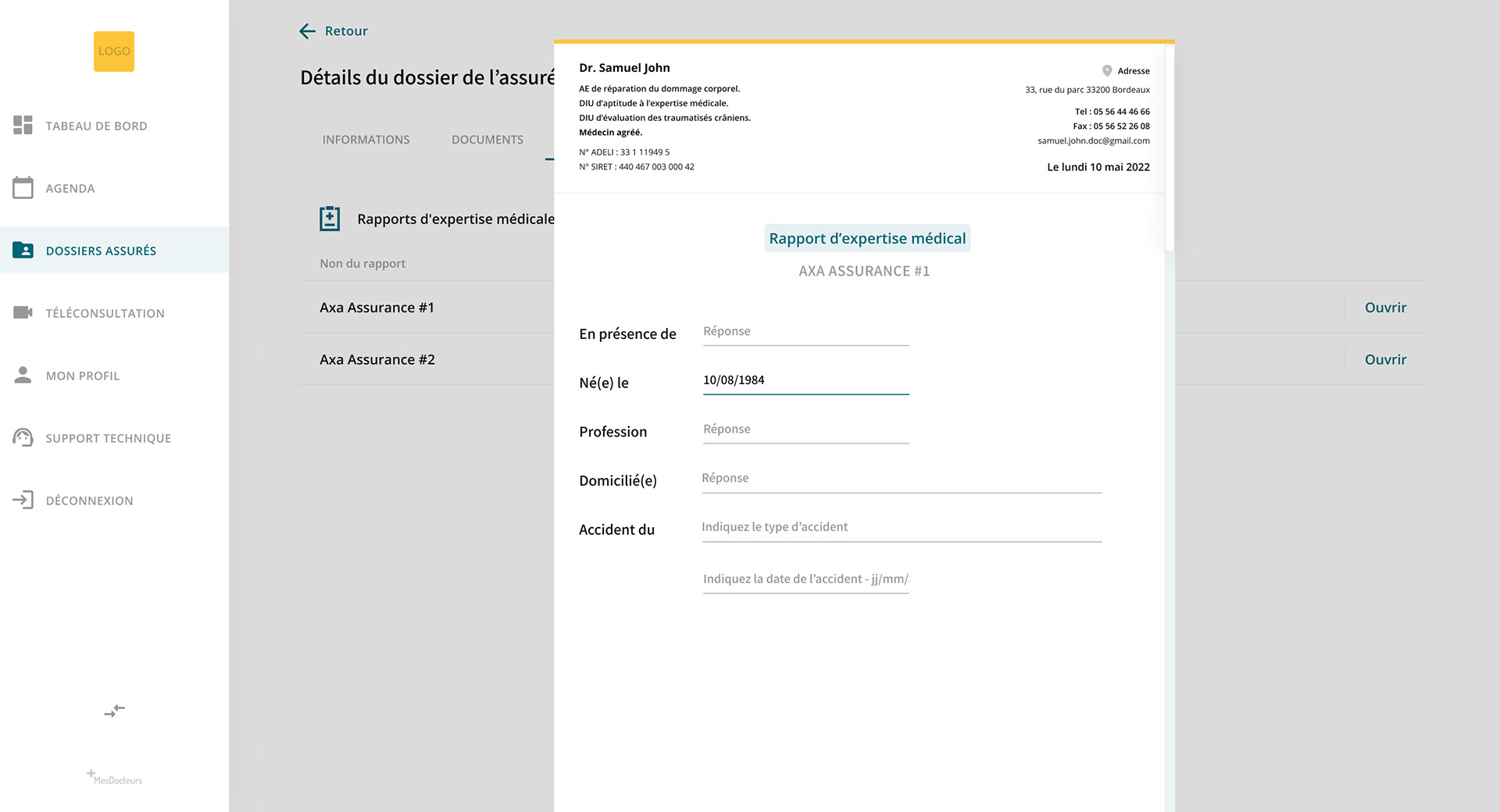
Task: Click the medical report clipboard icon
Action: click(x=330, y=219)
